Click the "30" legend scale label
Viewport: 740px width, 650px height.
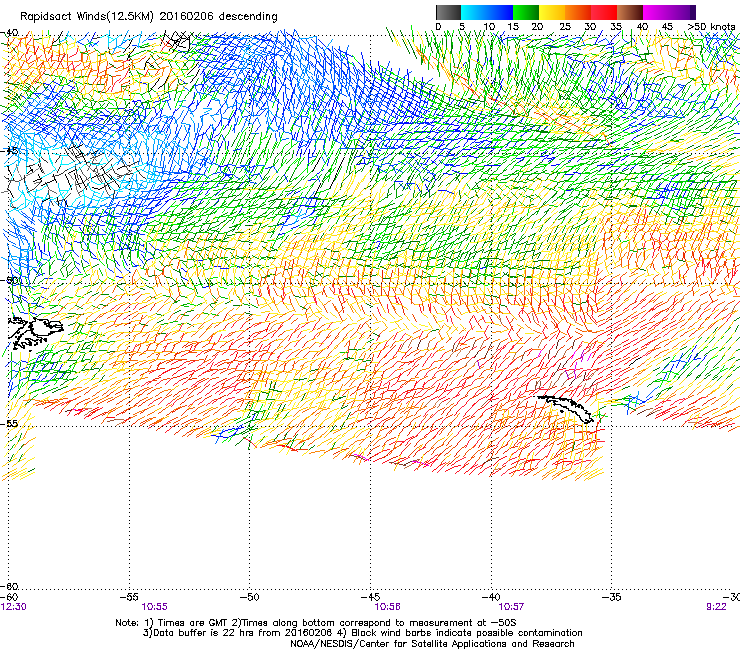590,26
